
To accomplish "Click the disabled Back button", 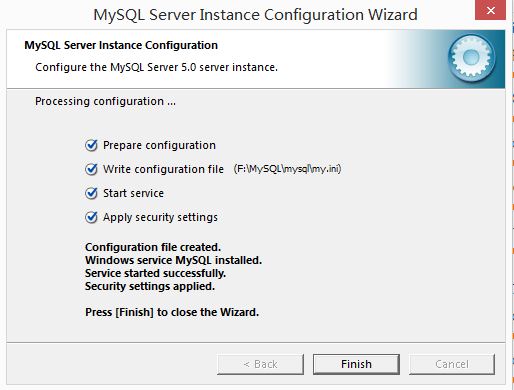I will [x=260, y=364].
